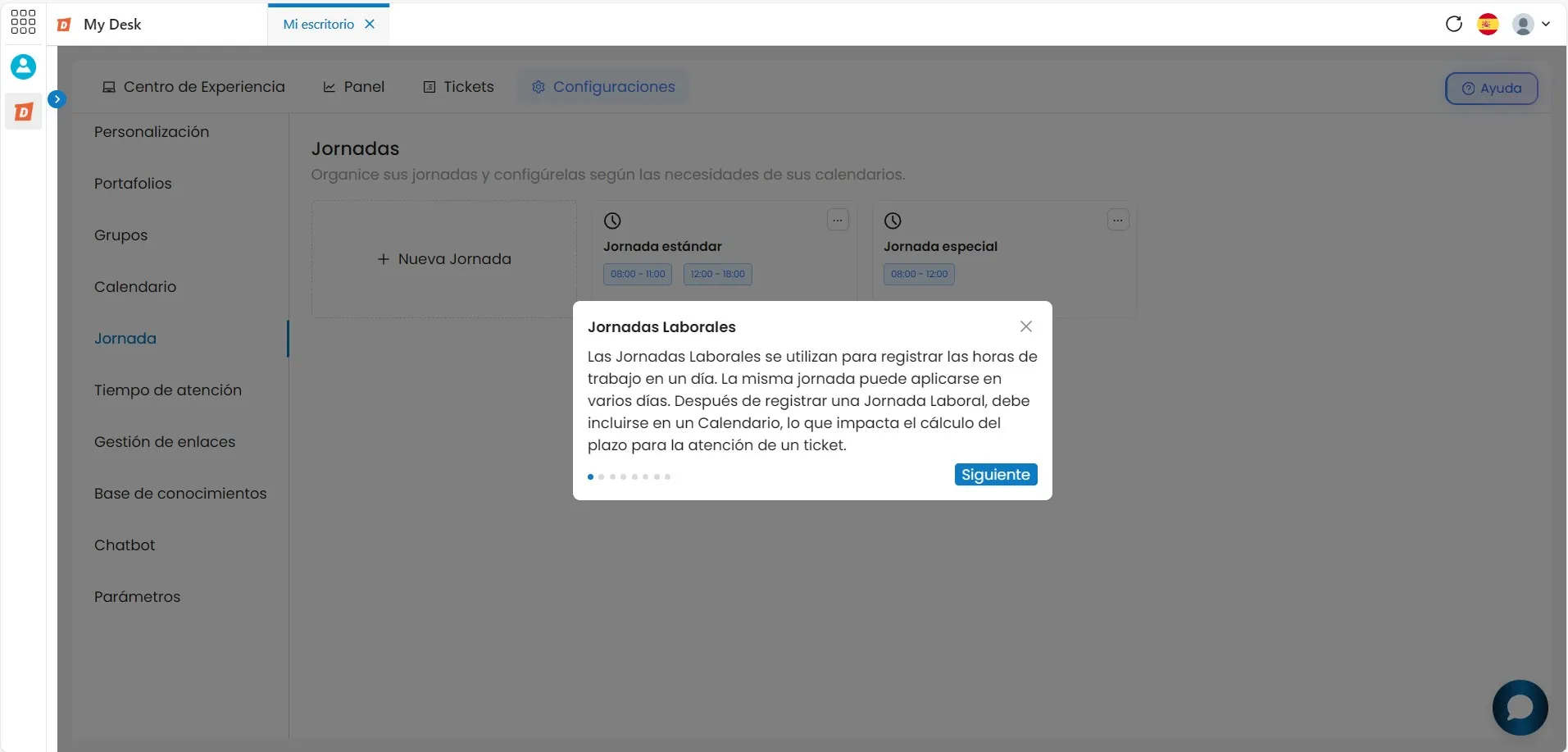Click the user profile sidebar icon
Viewport: 1568px width, 752px height.
pos(23,66)
